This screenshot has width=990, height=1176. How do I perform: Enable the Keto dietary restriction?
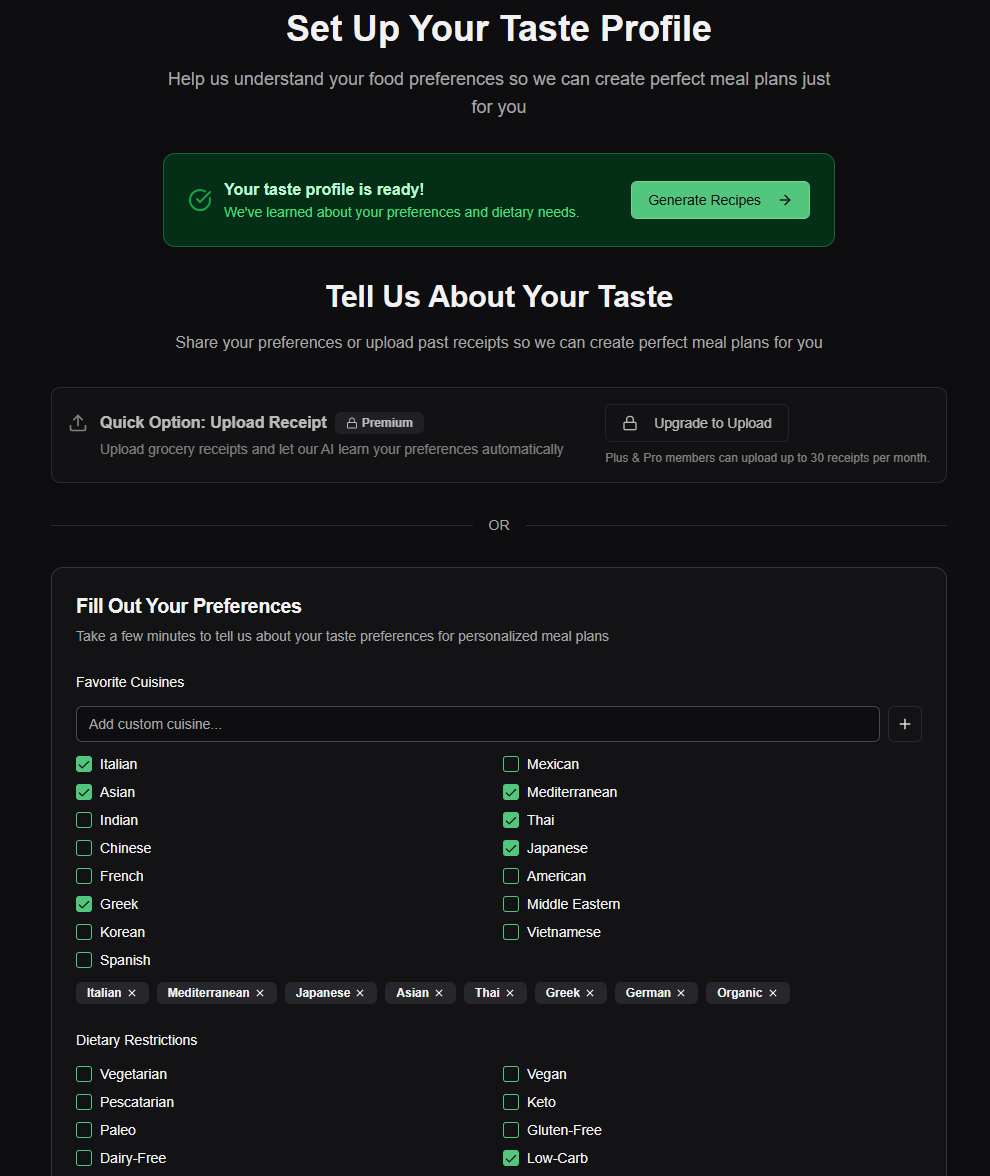[x=510, y=1101]
